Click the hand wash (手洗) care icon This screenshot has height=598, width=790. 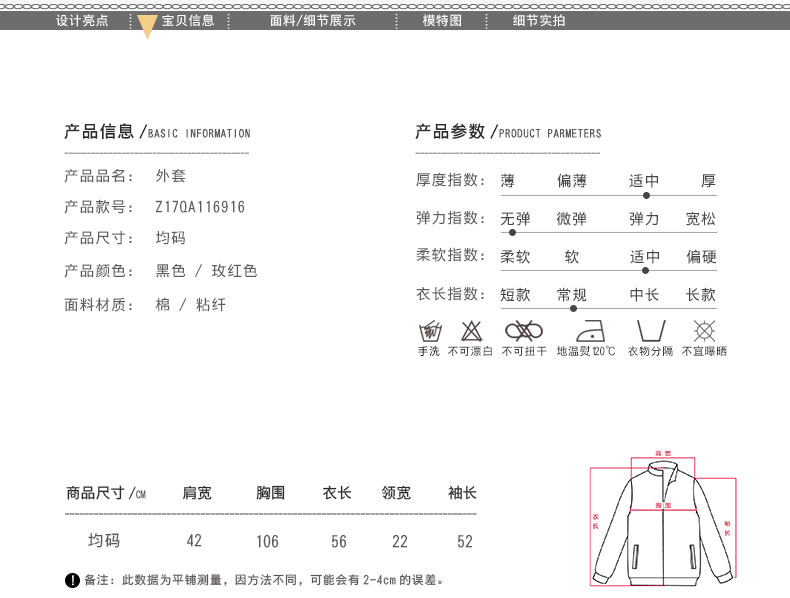(x=429, y=331)
